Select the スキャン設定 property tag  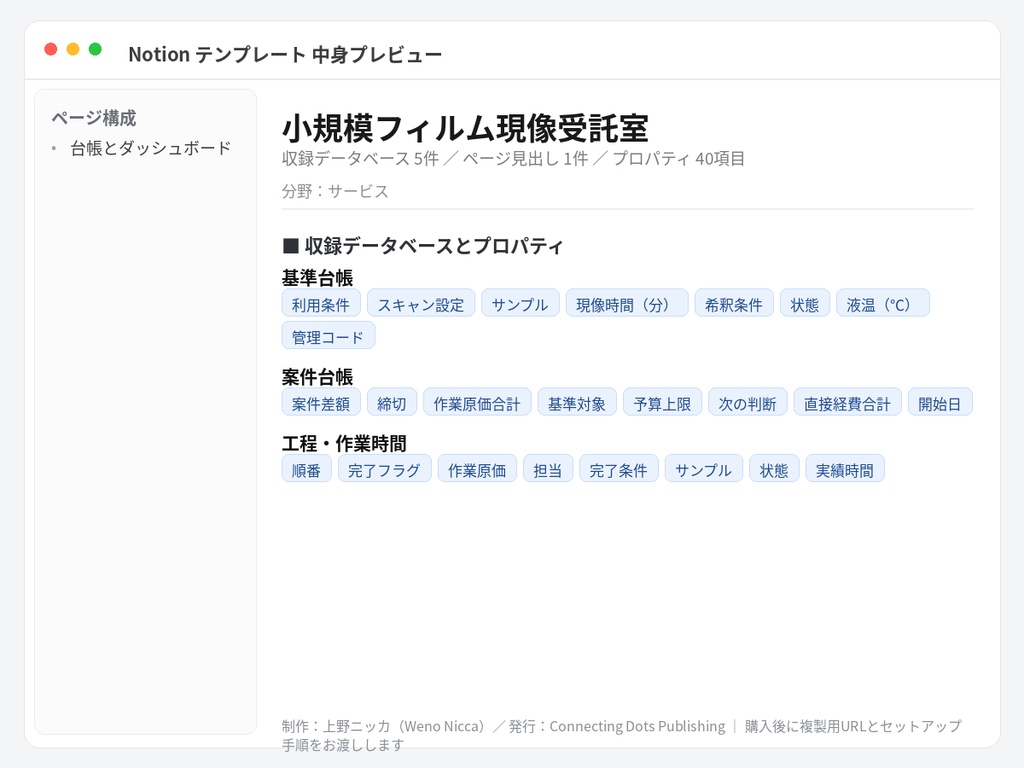(x=421, y=303)
